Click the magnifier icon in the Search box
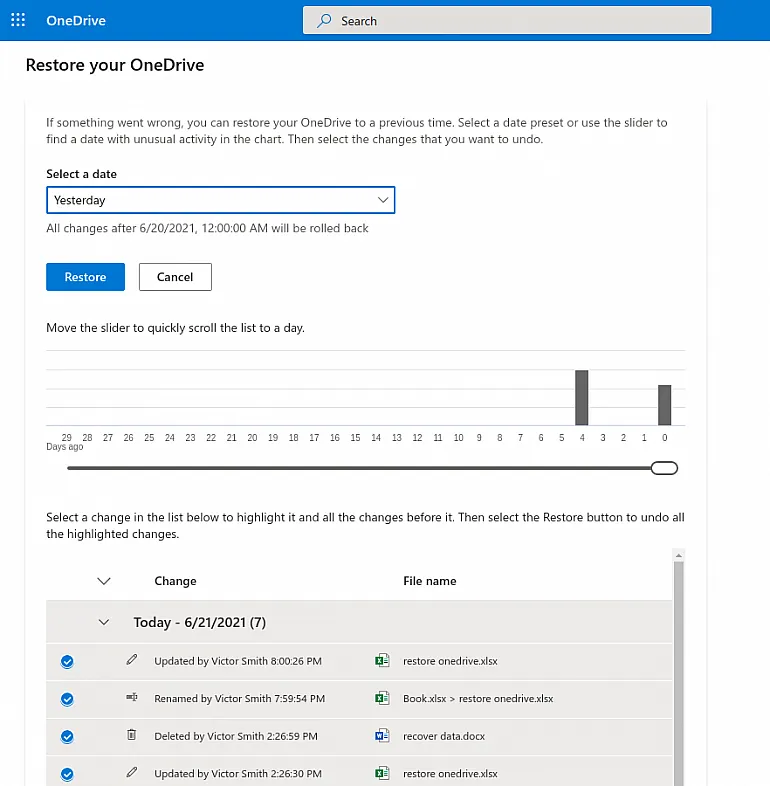The image size is (770, 786). coord(324,20)
